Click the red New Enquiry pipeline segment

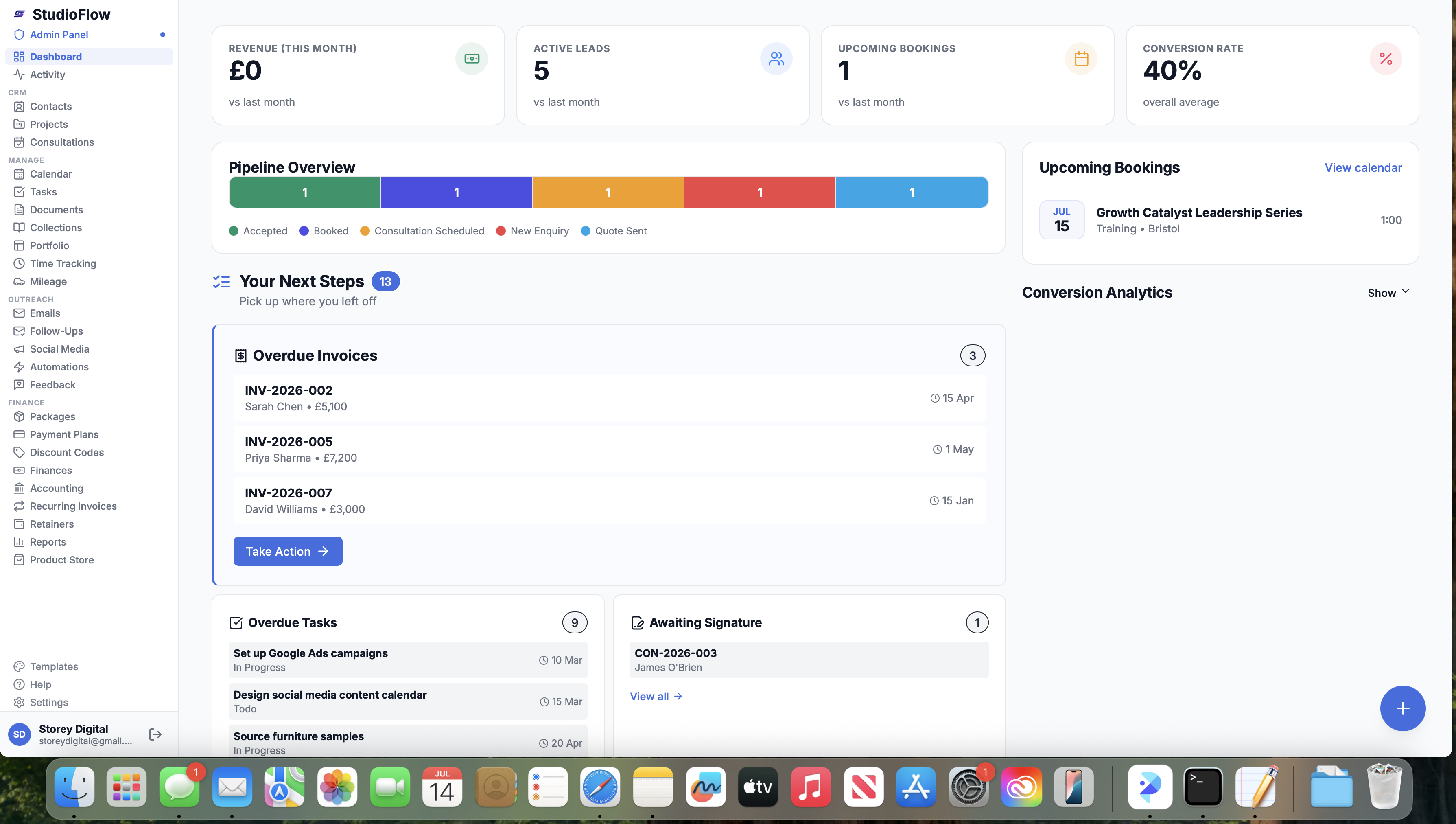click(x=760, y=193)
